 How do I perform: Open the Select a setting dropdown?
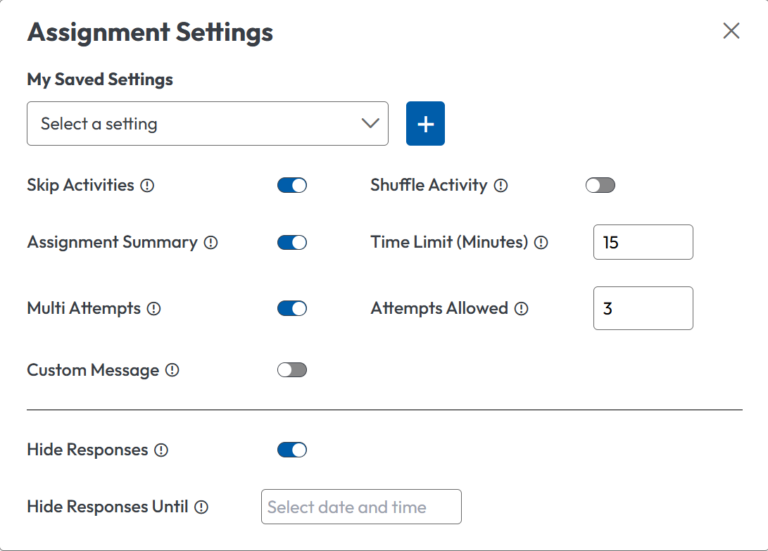(x=207, y=124)
